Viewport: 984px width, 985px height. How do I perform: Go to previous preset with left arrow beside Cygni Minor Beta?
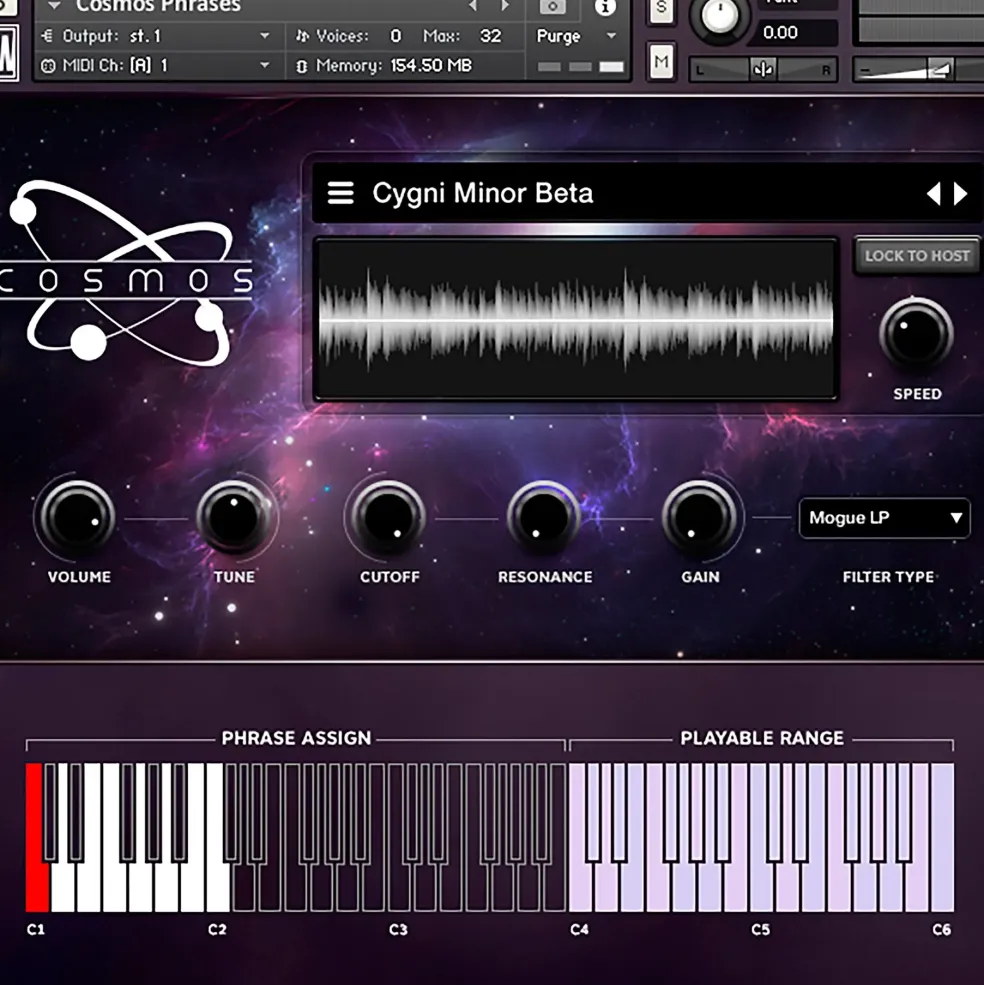point(934,193)
